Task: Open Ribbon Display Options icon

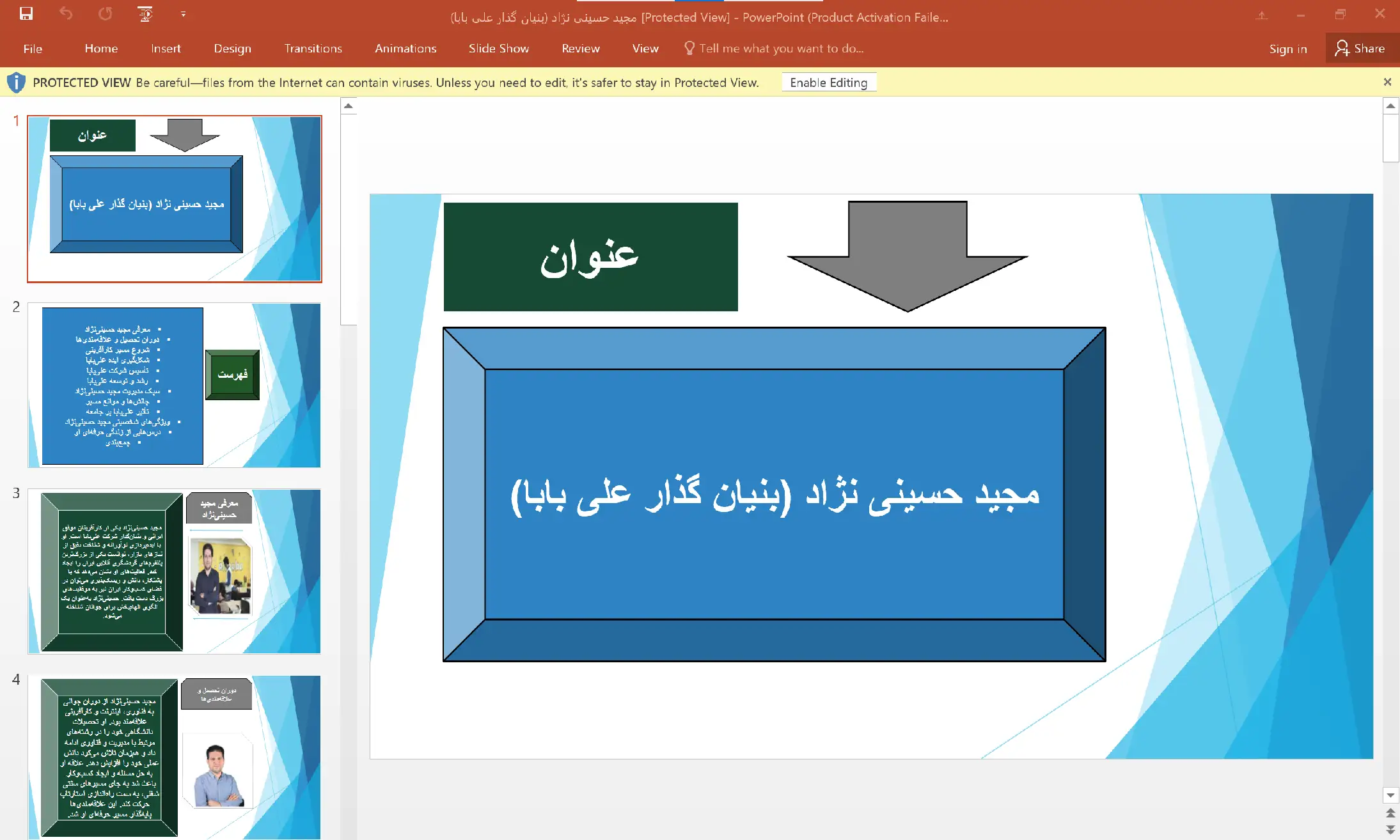Action: (x=1261, y=15)
